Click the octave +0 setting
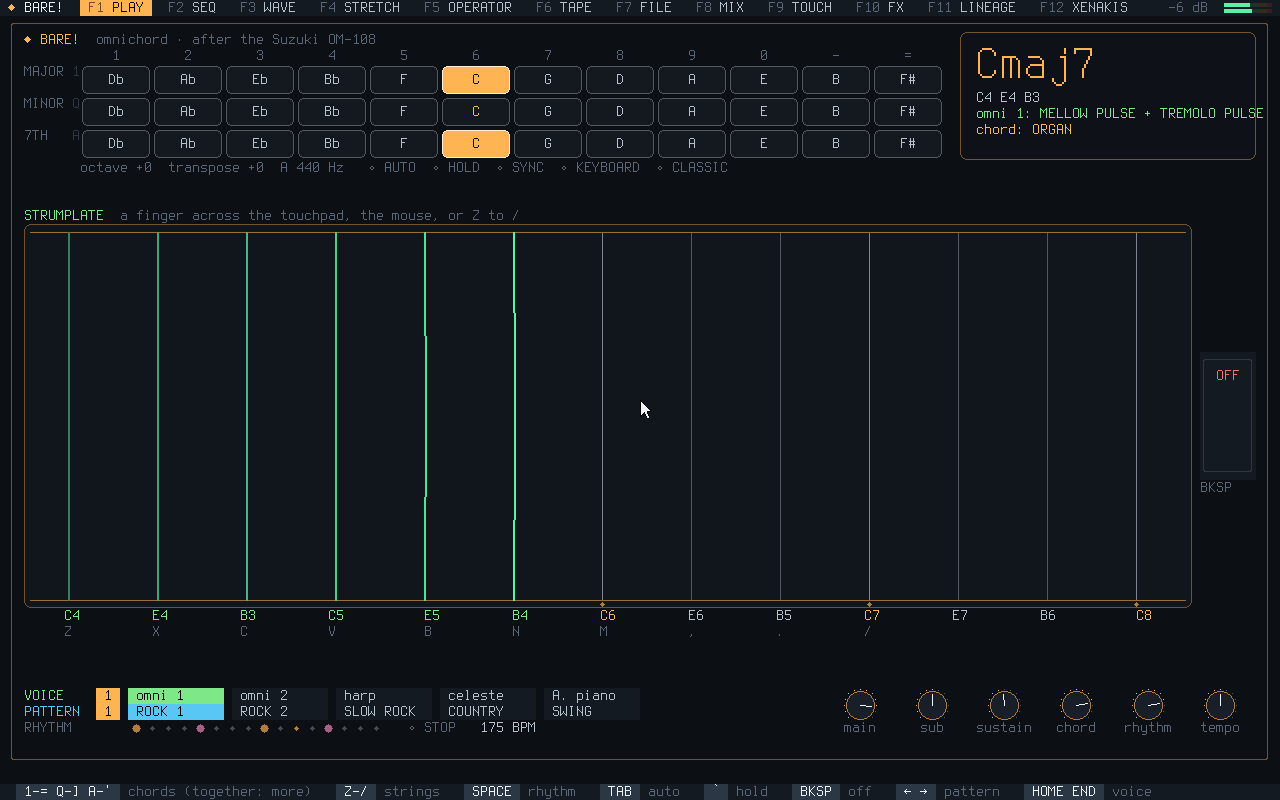This screenshot has width=1280, height=800. click(116, 167)
